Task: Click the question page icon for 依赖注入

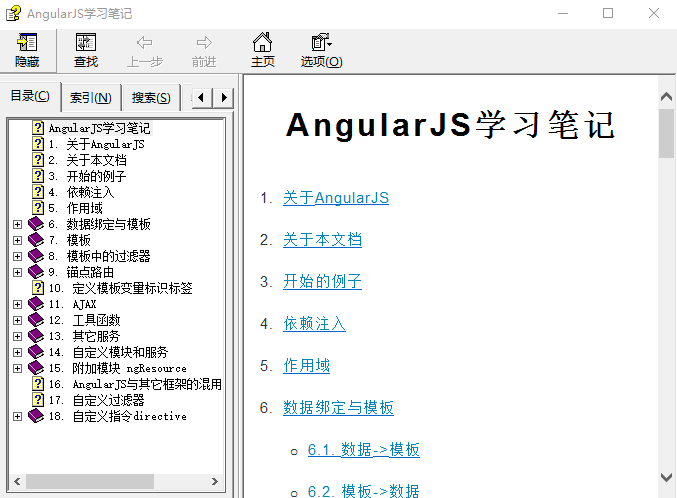Action: point(38,192)
